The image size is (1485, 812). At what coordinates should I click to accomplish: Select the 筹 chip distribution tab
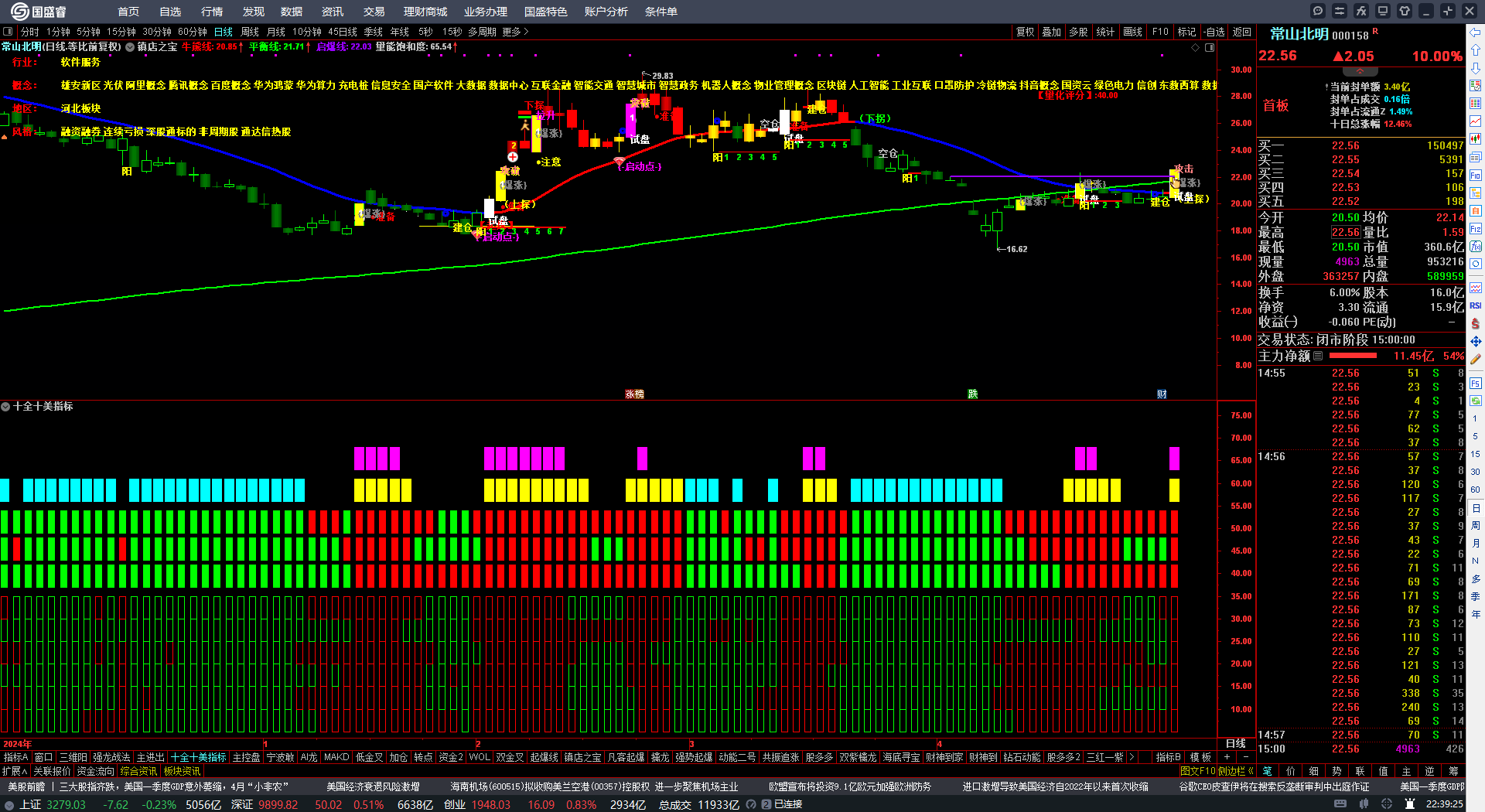tap(1453, 771)
